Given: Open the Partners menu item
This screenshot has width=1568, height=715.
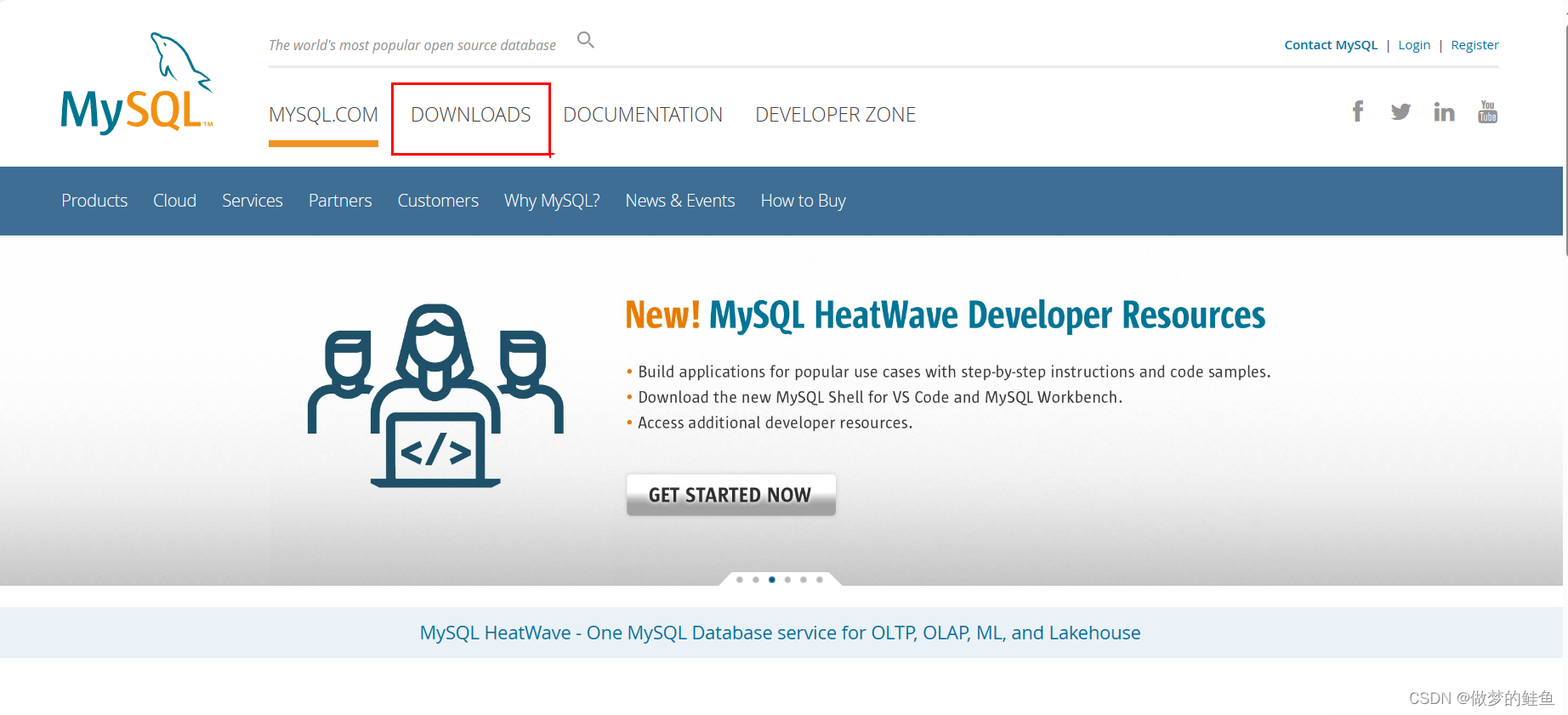Looking at the screenshot, I should 340,201.
